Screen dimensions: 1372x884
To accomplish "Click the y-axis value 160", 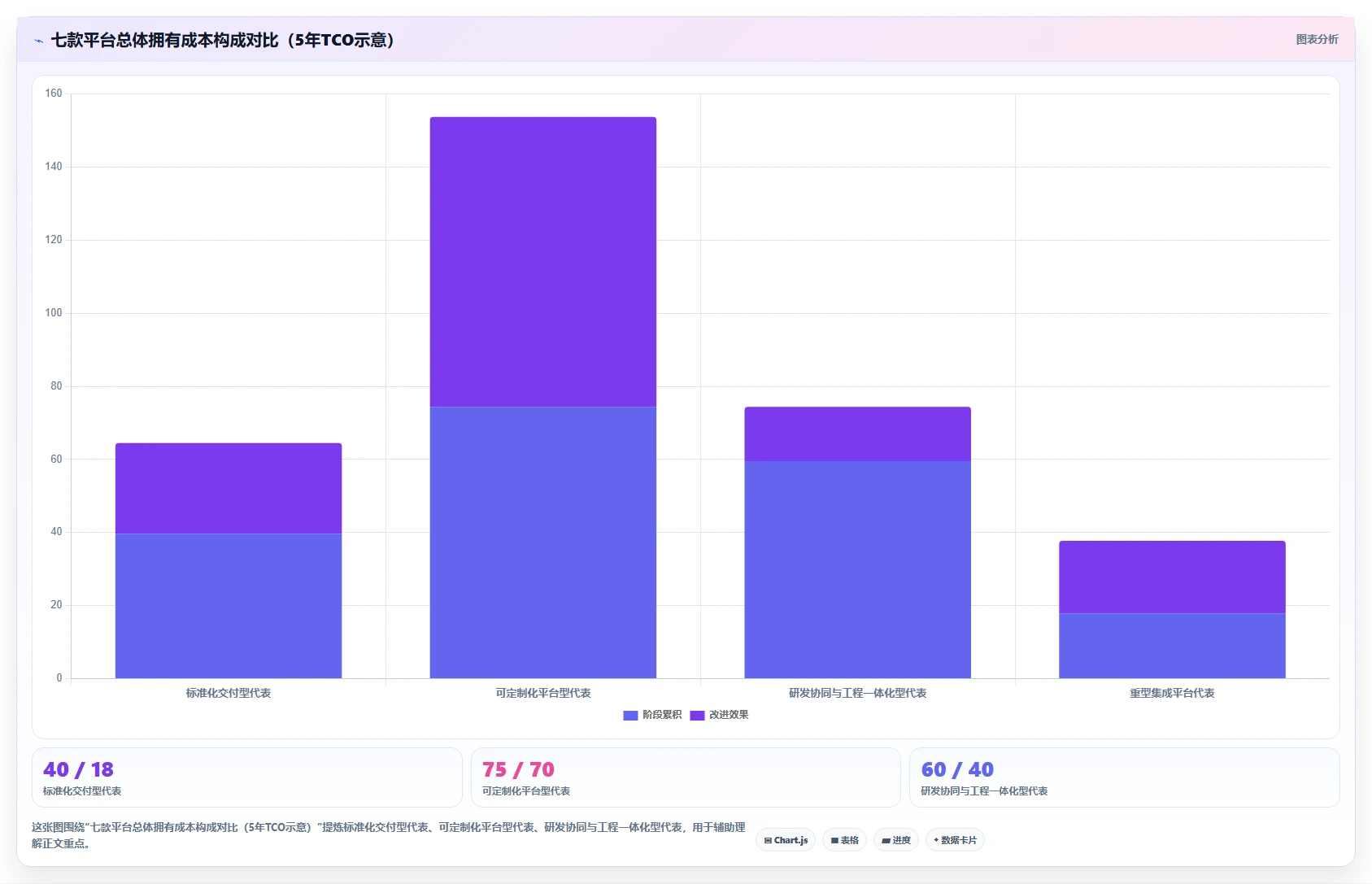I will (54, 94).
